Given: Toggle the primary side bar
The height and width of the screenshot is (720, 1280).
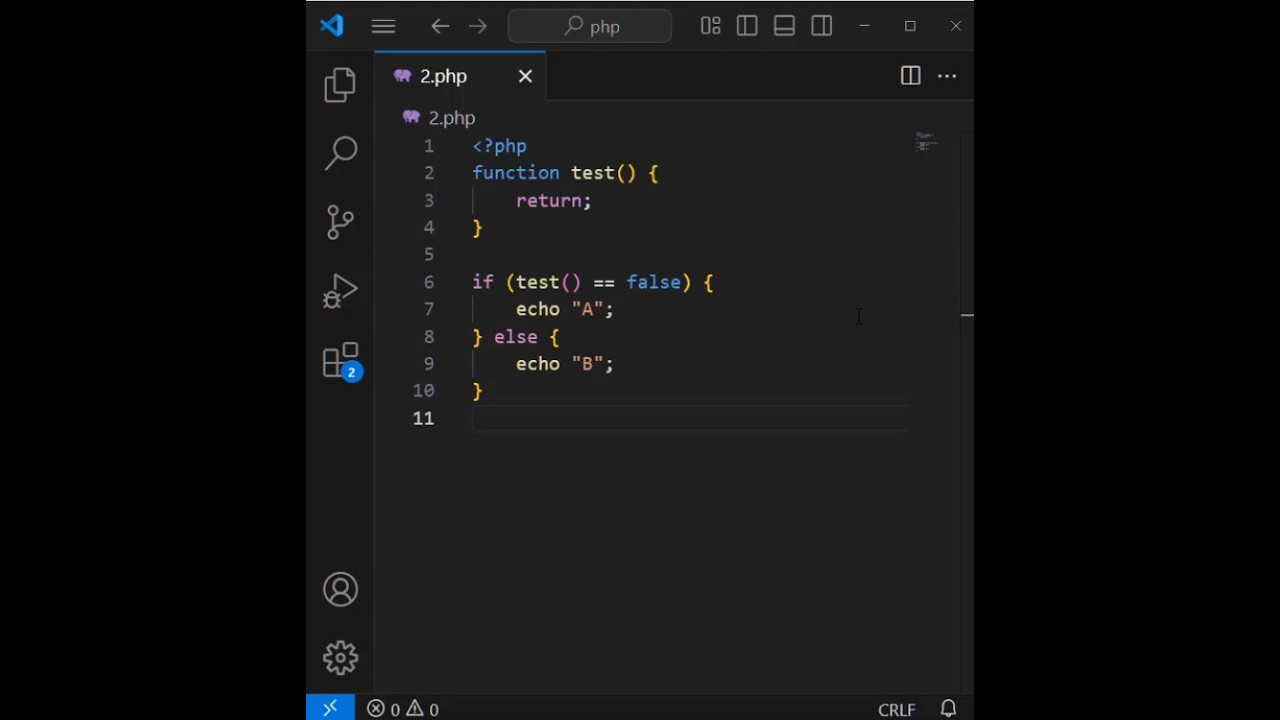Looking at the screenshot, I should pos(747,26).
